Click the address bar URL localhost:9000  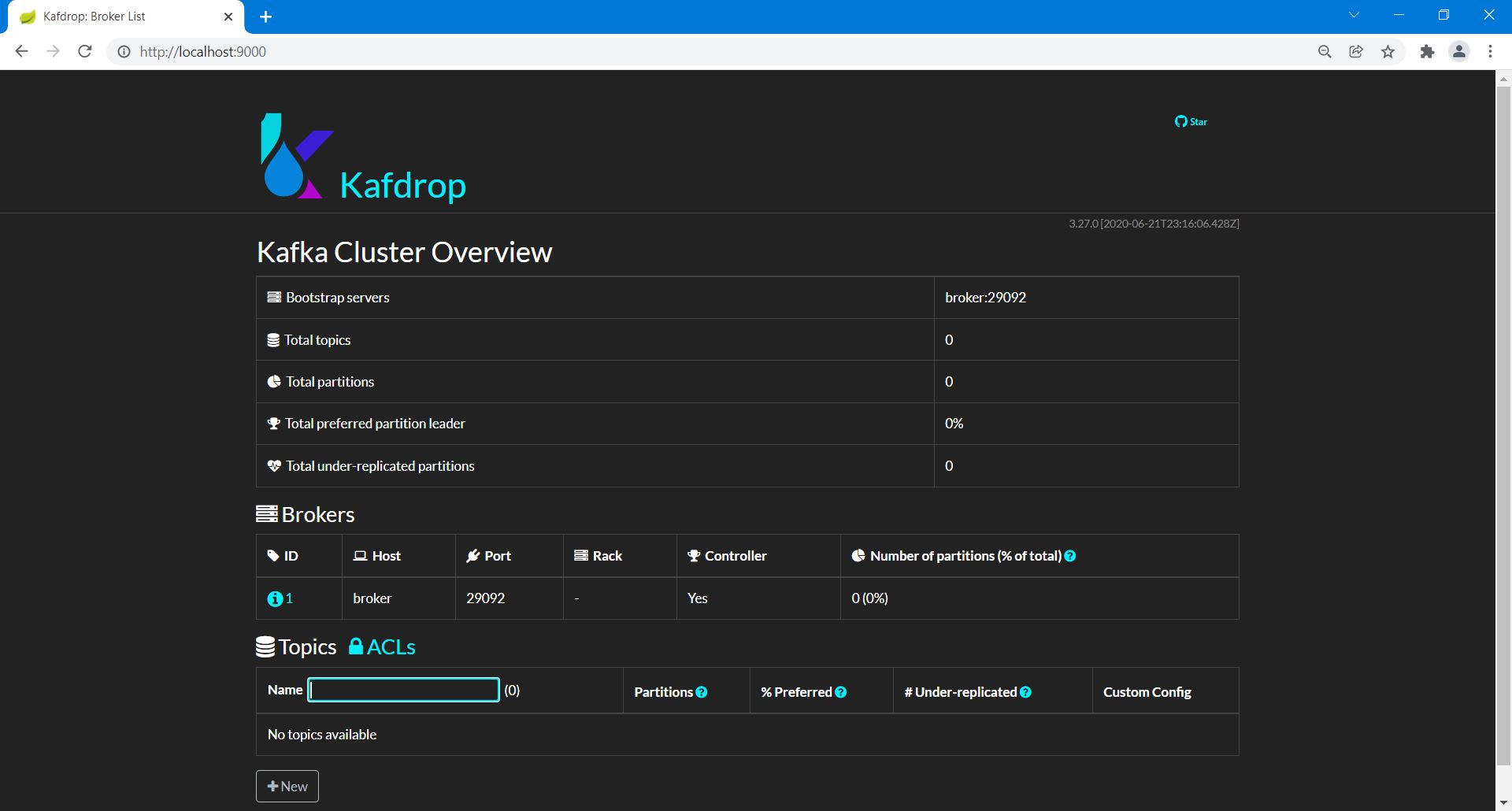tap(203, 52)
